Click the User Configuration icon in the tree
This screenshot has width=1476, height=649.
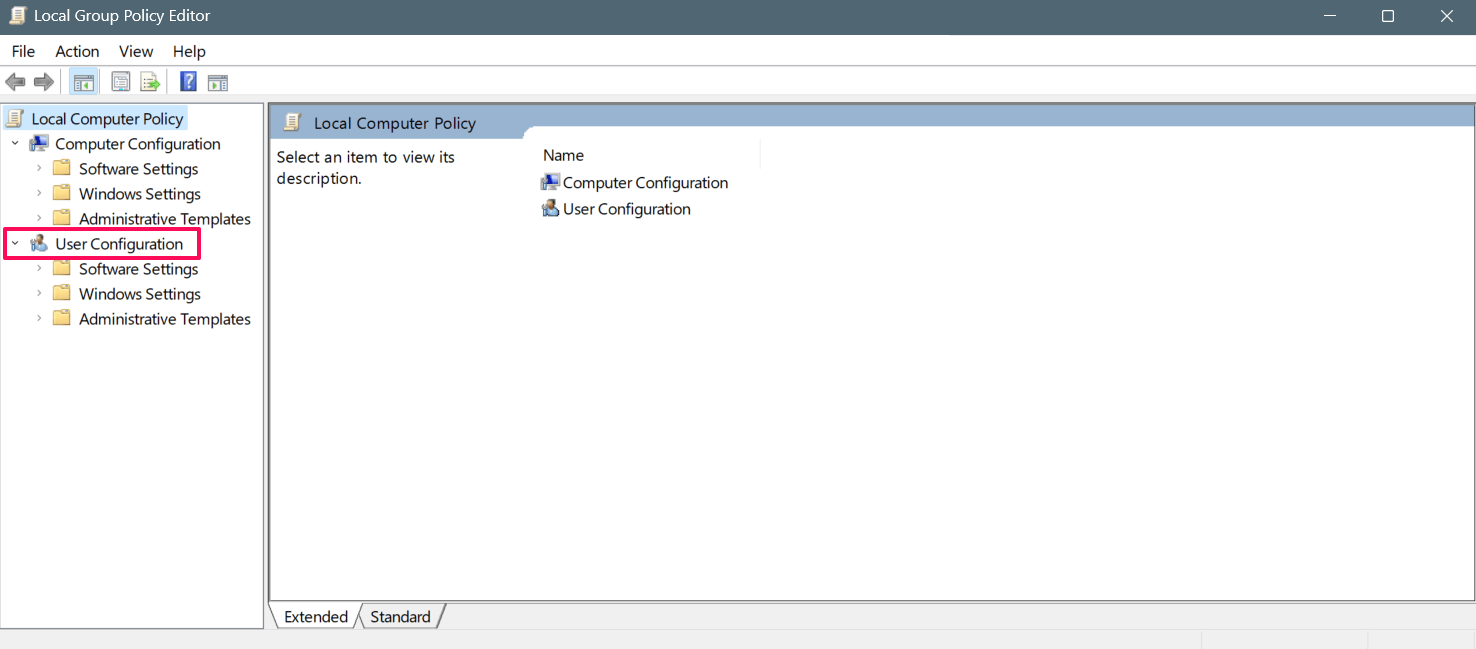coord(39,244)
